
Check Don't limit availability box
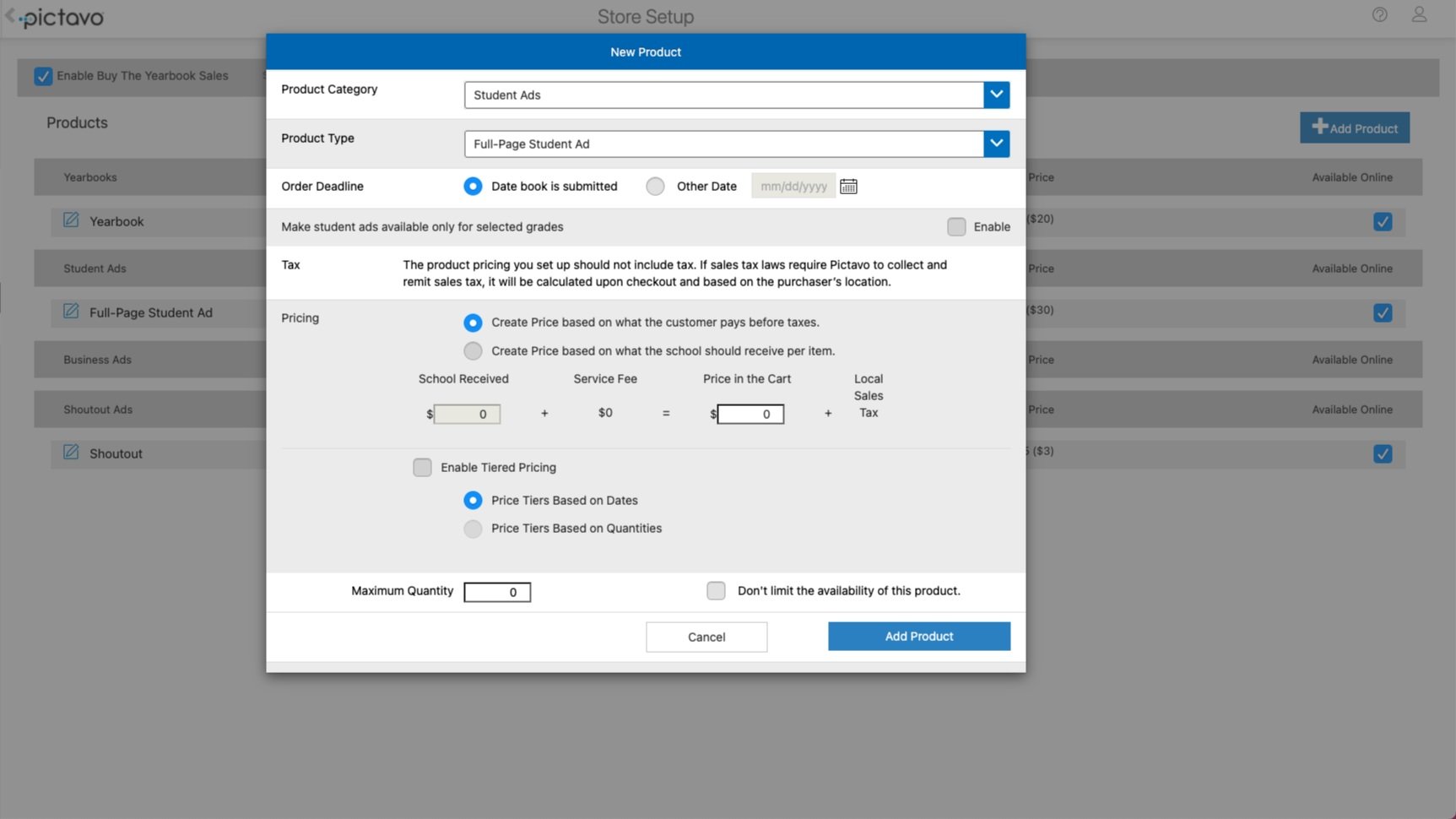pyautogui.click(x=716, y=591)
